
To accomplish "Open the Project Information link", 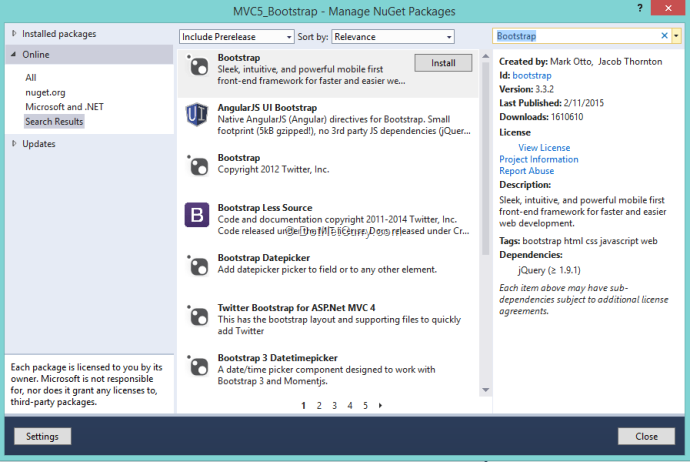I will [x=538, y=159].
